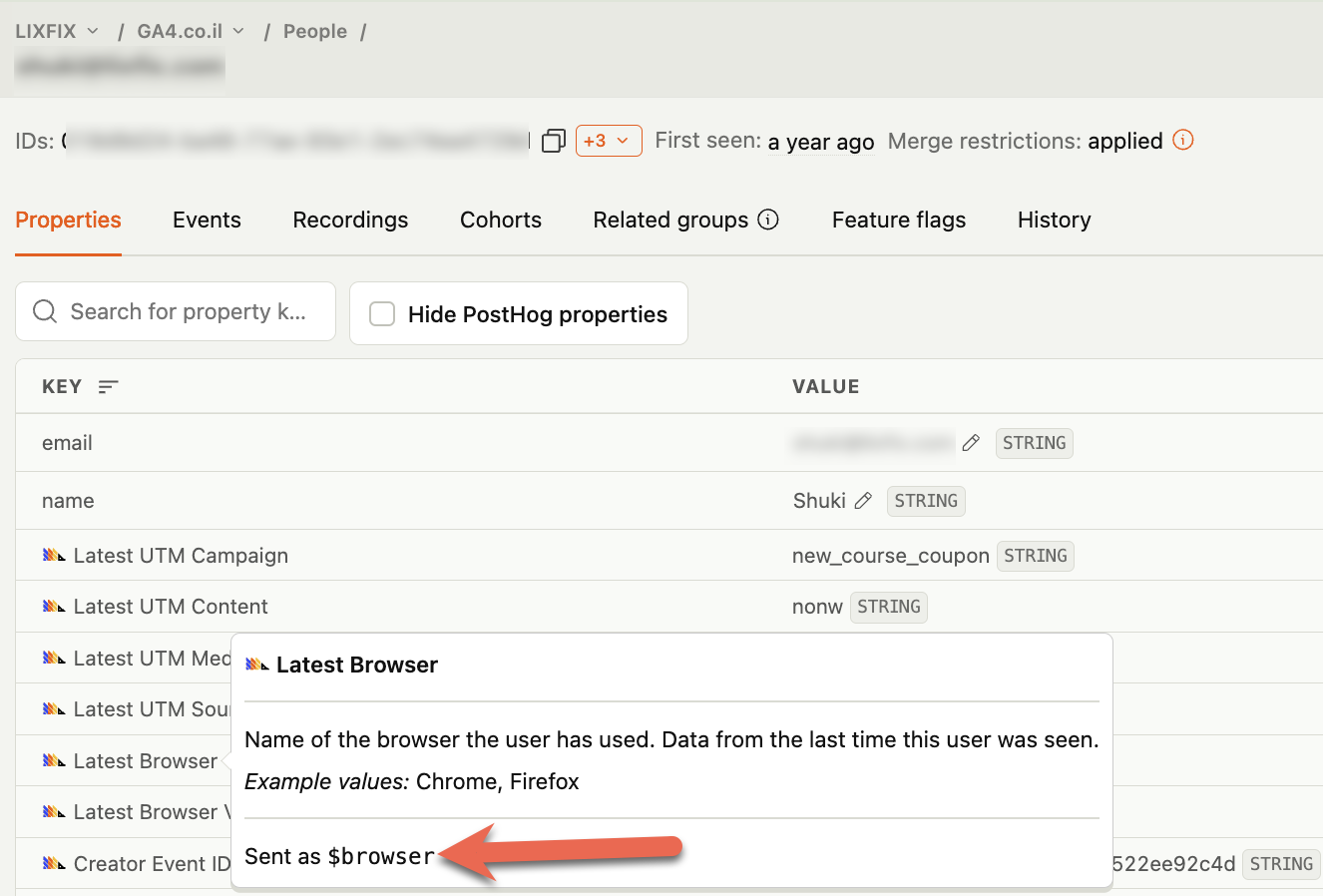1323x896 pixels.
Task: Expand the +3 additional IDs dropdown
Action: [609, 141]
